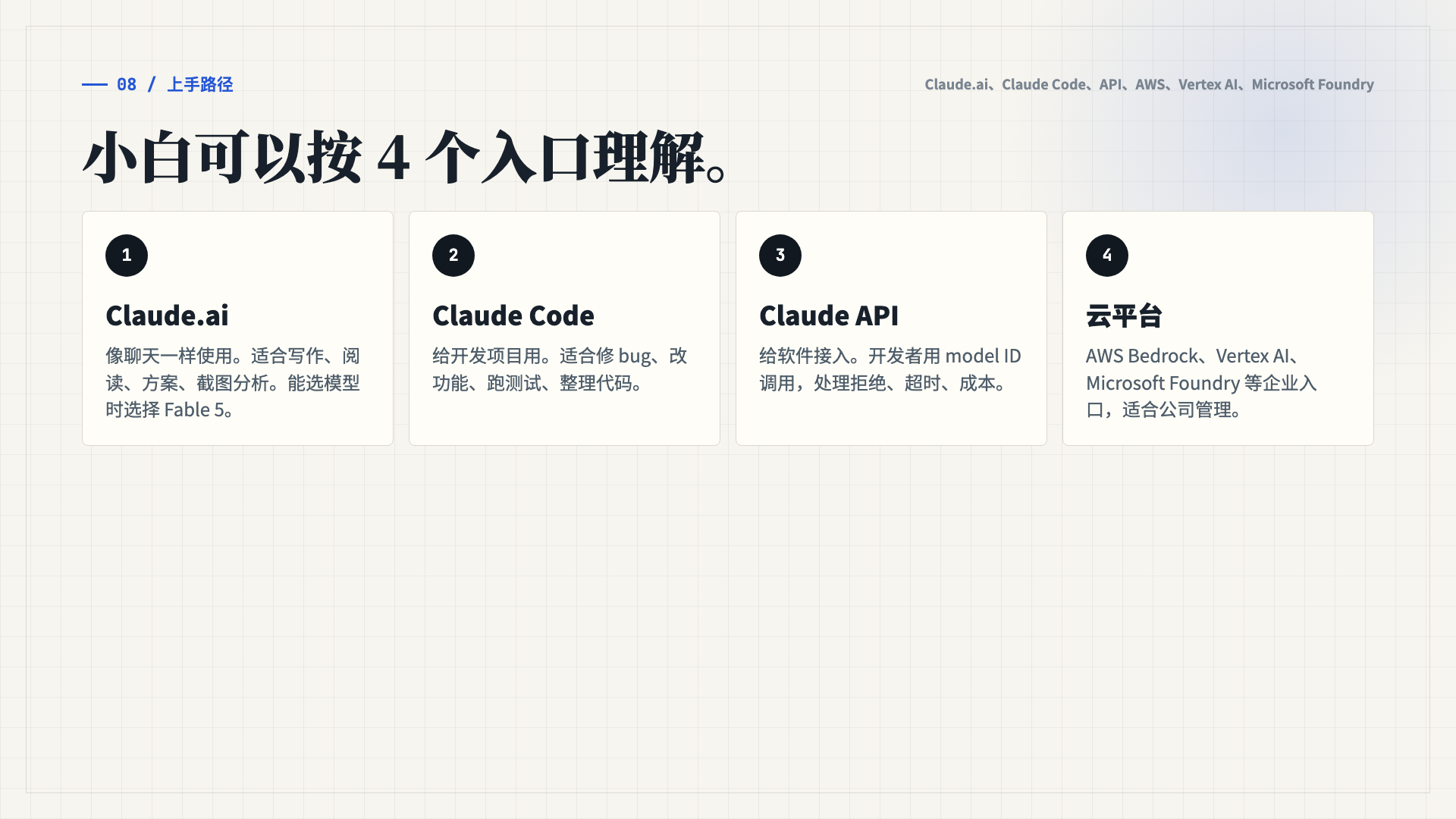1456x819 pixels.
Task: Click the header text listing Claude.ai through Microsoft Foundry
Action: pyautogui.click(x=1149, y=84)
